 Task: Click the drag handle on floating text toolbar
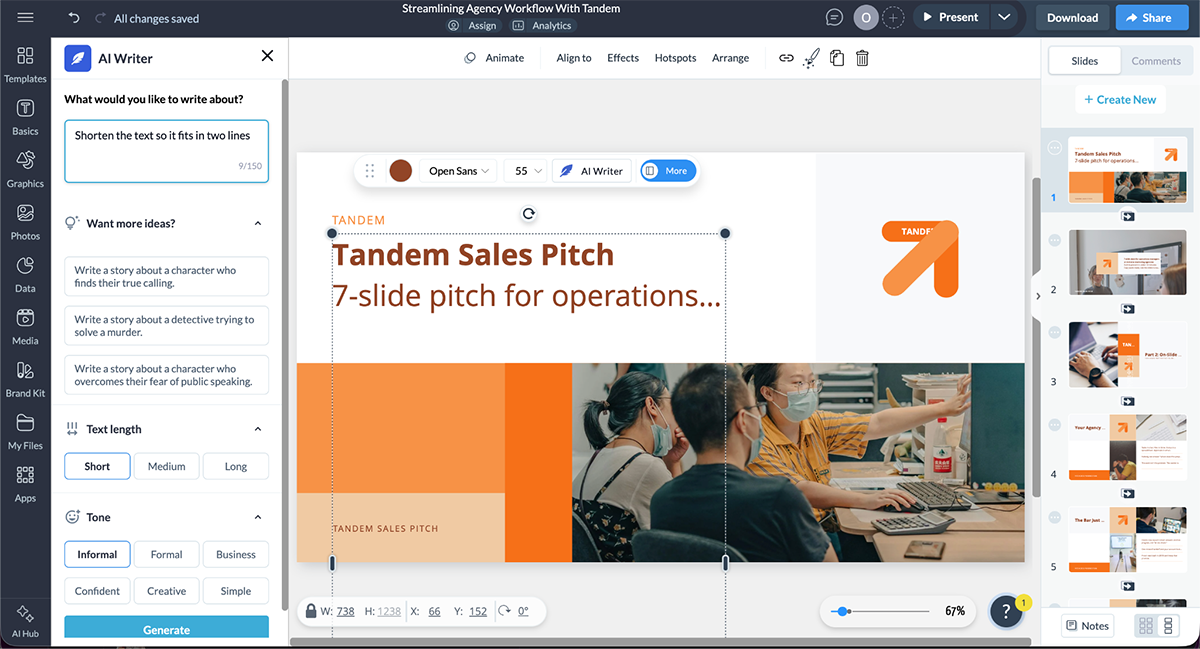tap(370, 171)
